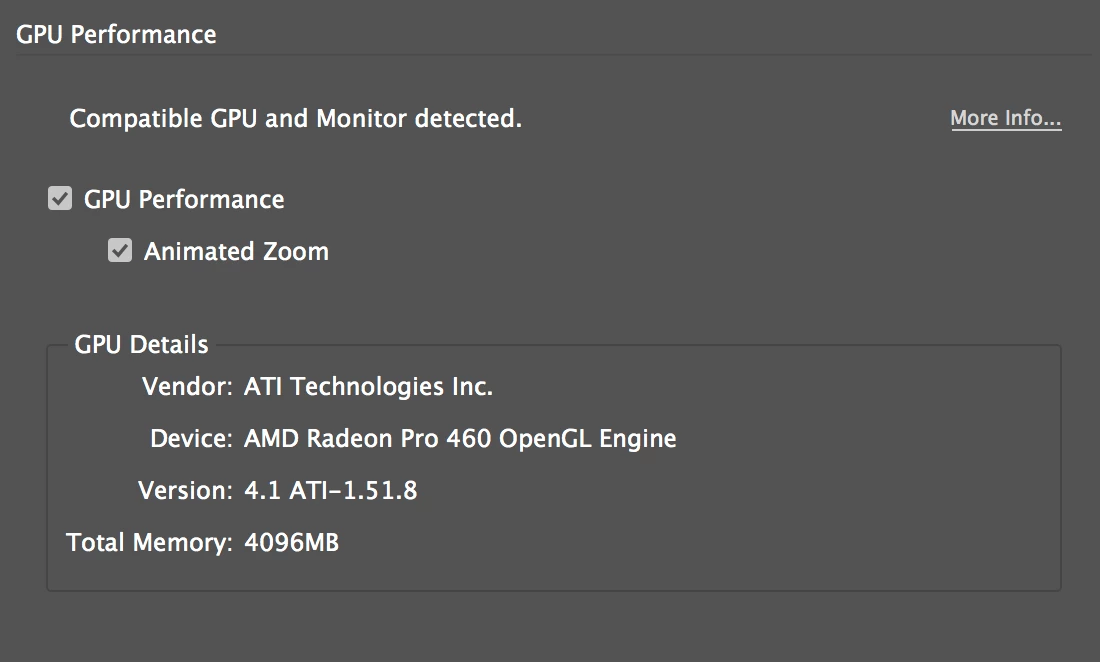Viewport: 1100px width, 662px height.
Task: Click the word 'Monitor' in status message
Action: tap(361, 119)
